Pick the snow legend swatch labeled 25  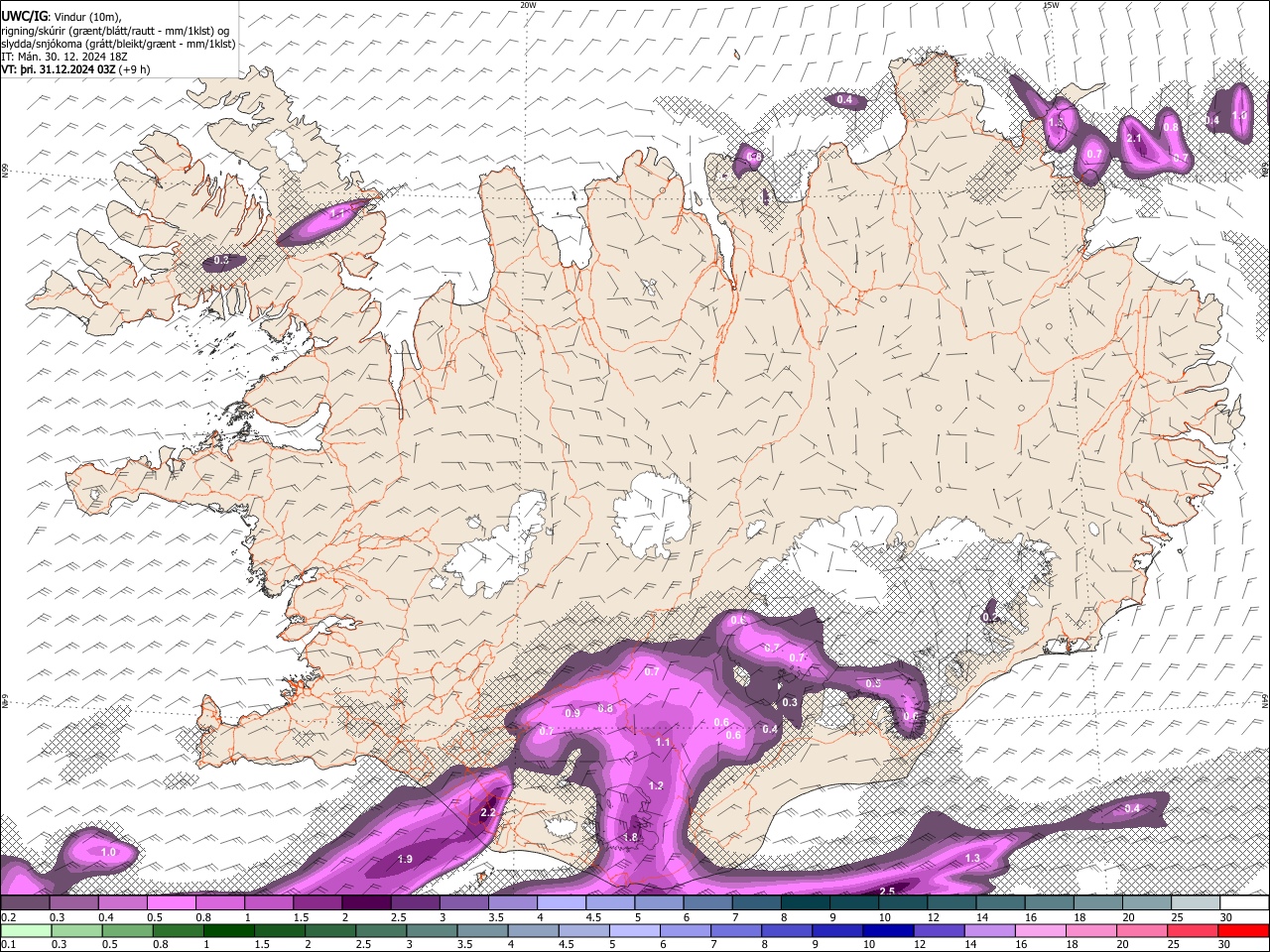1196,902
